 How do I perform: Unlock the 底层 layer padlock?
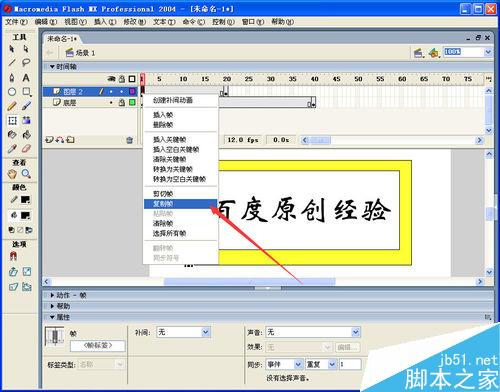point(122,103)
